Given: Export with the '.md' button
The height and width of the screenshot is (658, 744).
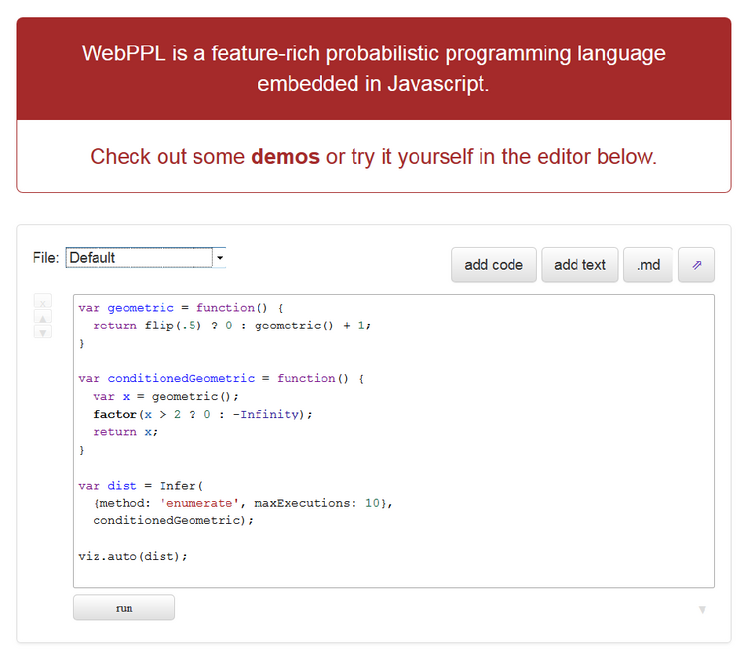Looking at the screenshot, I should (648, 265).
